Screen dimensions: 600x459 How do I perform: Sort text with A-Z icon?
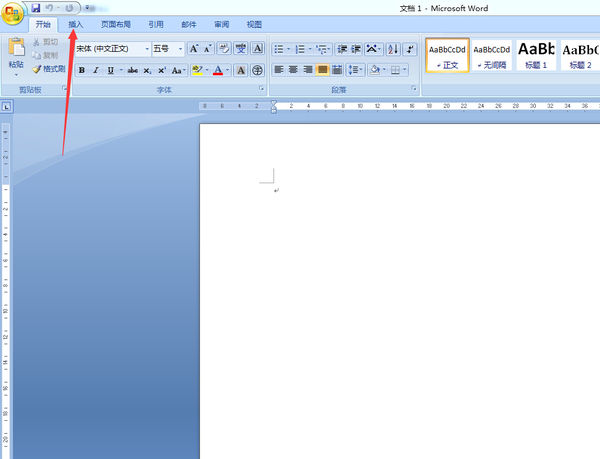[x=393, y=49]
